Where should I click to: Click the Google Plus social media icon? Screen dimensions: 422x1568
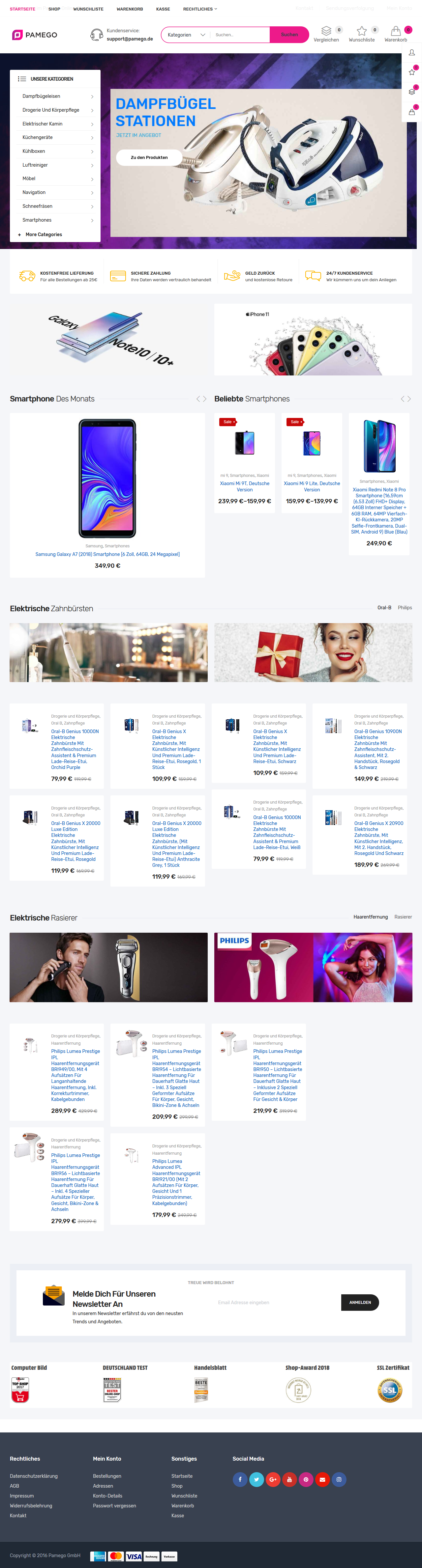click(273, 1479)
